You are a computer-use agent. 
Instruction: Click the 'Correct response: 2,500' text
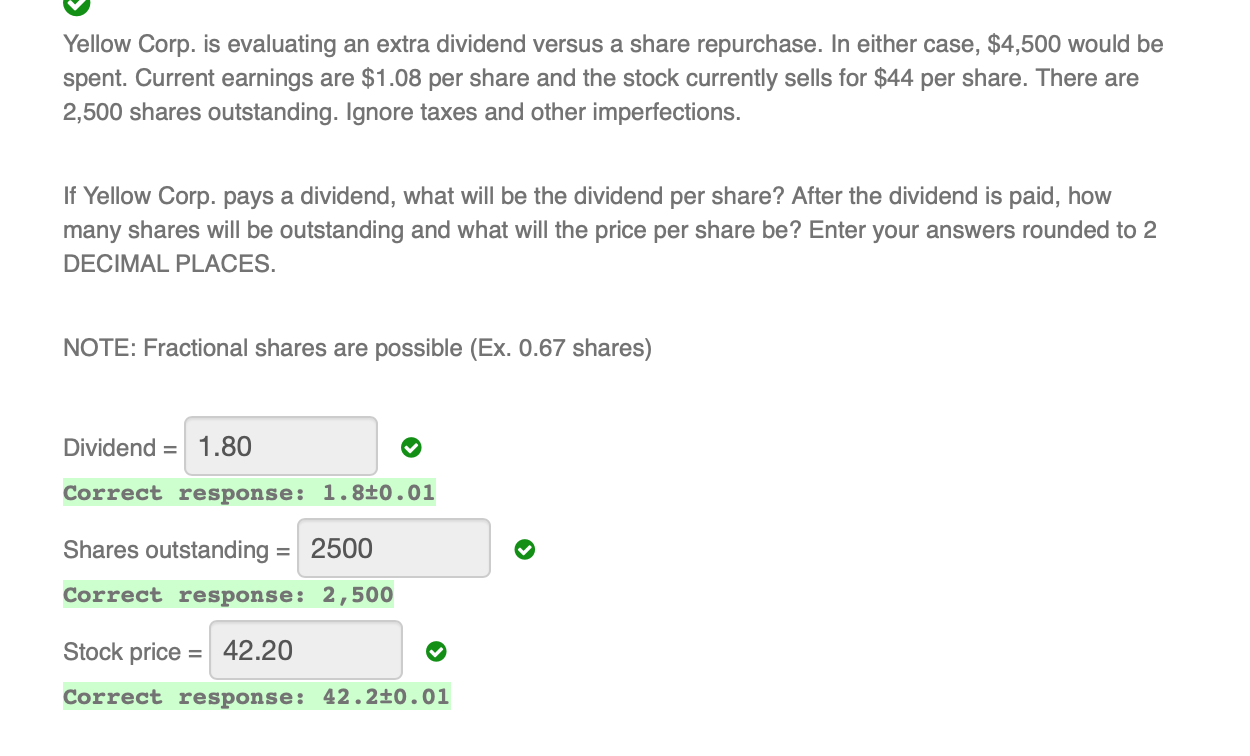[228, 594]
